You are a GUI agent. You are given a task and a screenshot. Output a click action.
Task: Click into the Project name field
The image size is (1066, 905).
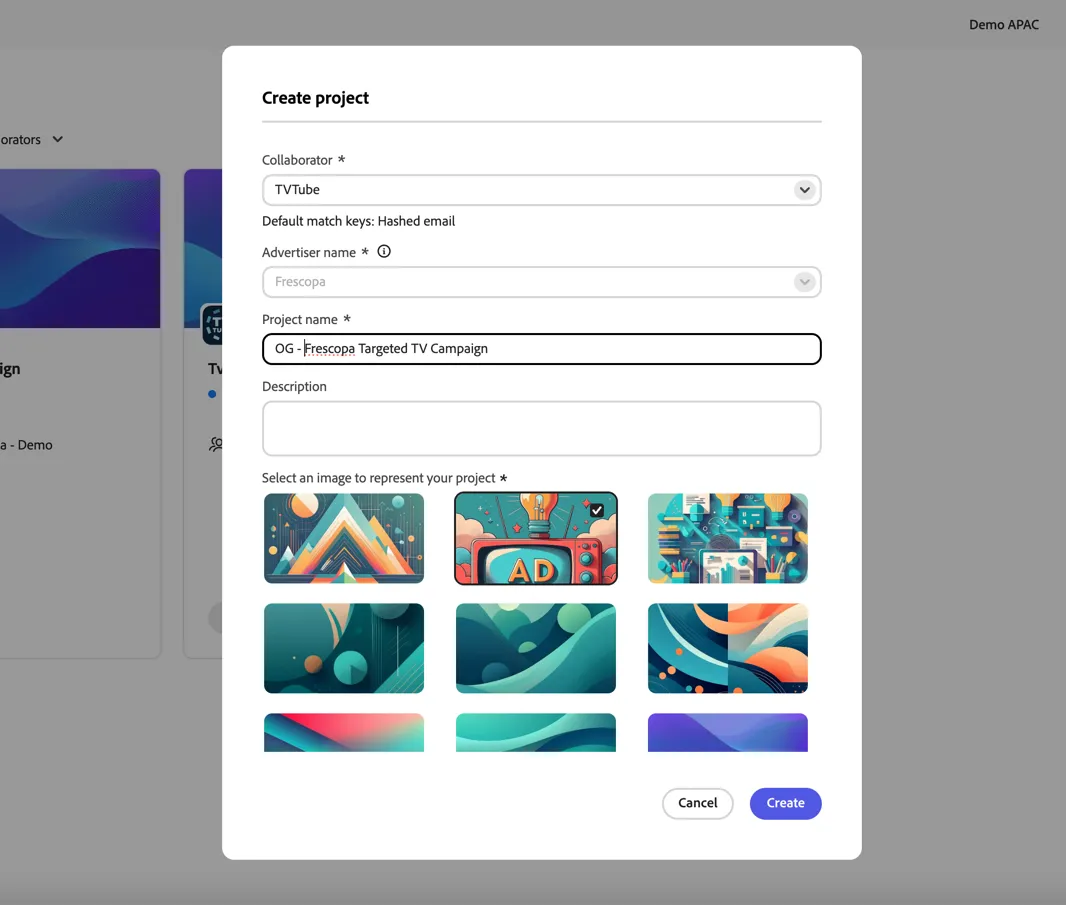pyautogui.click(x=541, y=349)
